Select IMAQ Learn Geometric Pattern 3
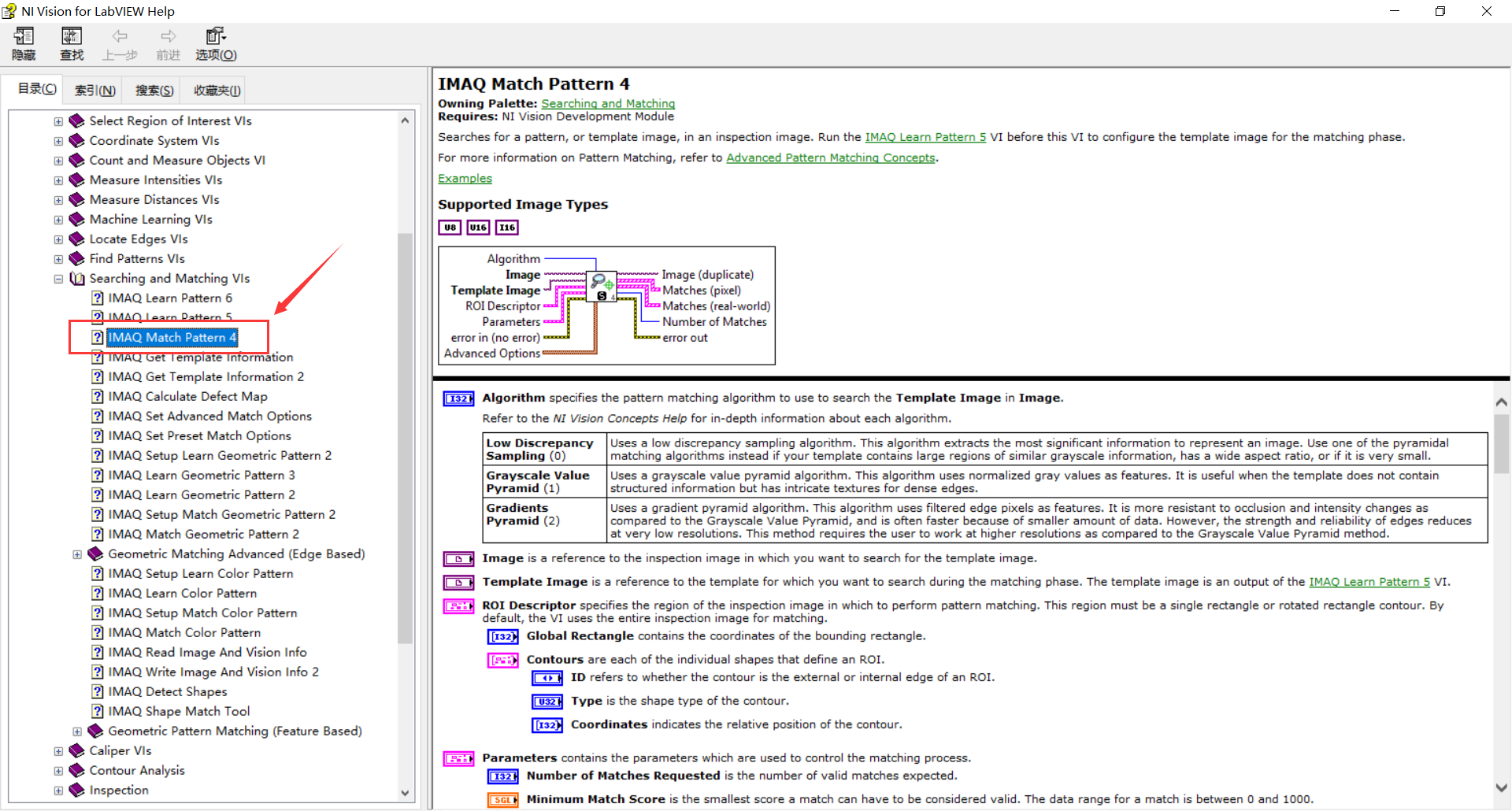The height and width of the screenshot is (811, 1512). 202,475
